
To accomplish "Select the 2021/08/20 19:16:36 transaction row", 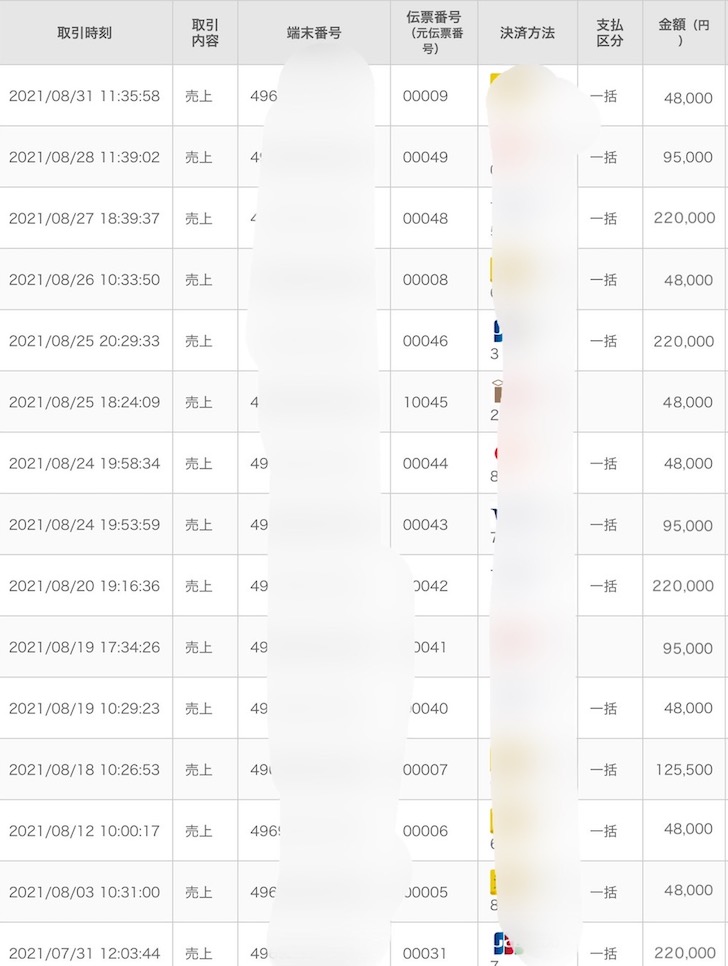I will click(85, 586).
